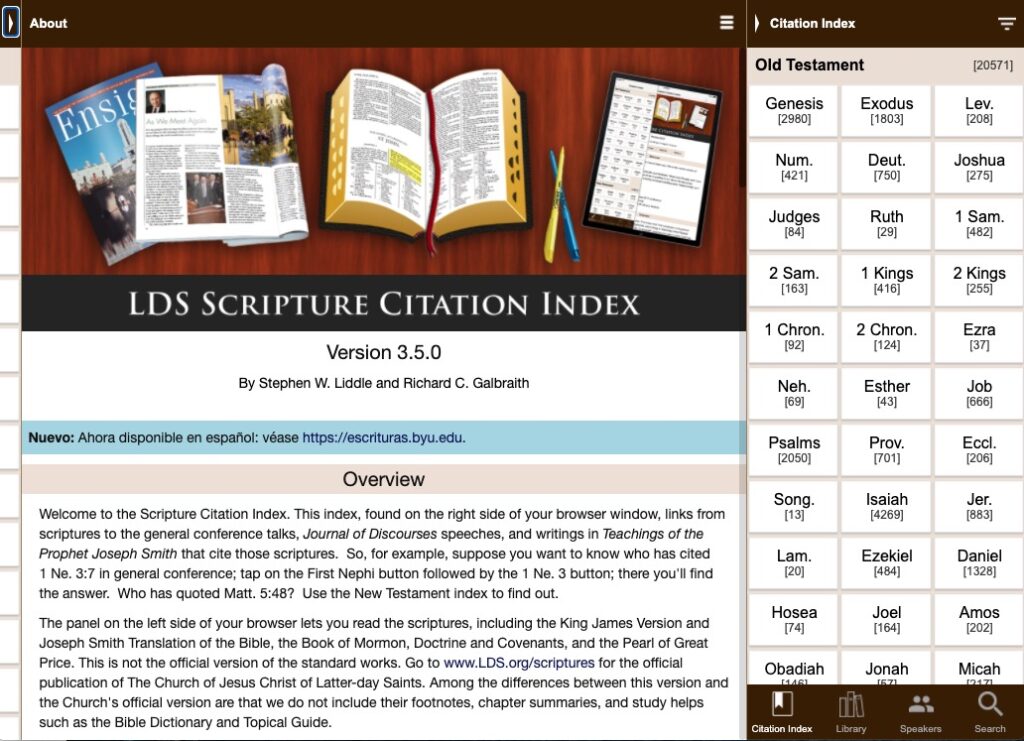
Task: Expand the left scripture panel arrow
Action: pyautogui.click(x=10, y=23)
